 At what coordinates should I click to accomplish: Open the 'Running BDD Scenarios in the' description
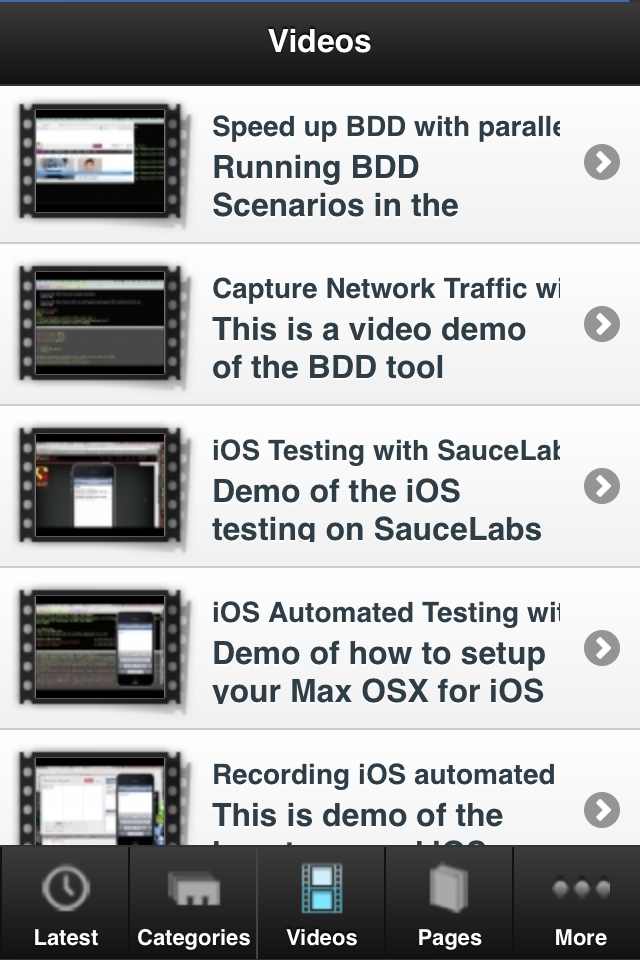335,186
